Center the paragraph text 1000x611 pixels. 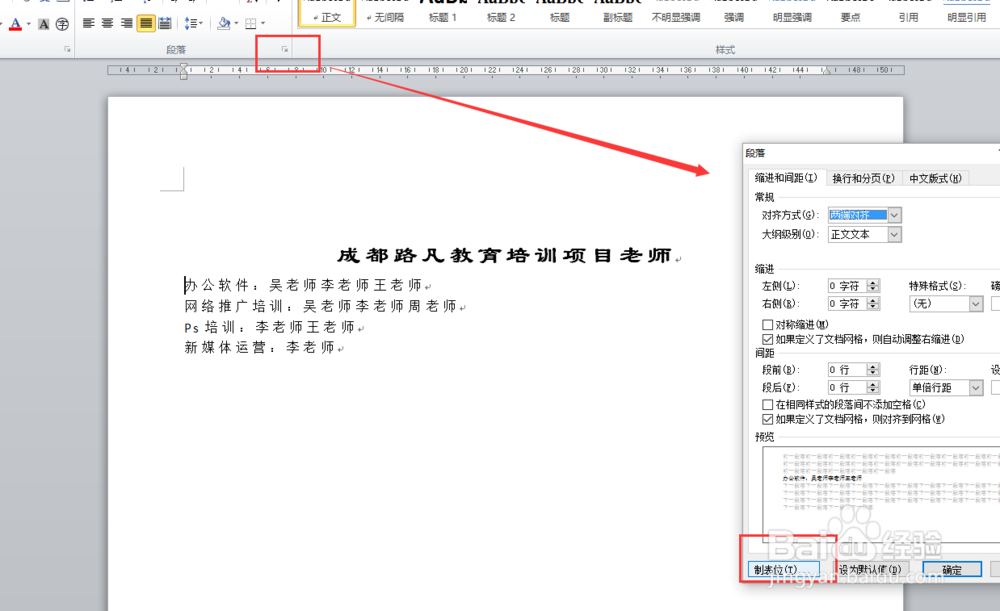[107, 23]
